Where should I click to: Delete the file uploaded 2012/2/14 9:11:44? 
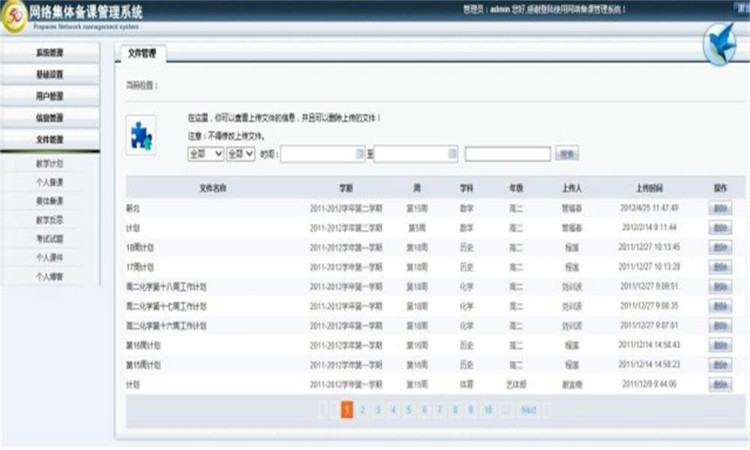tap(720, 228)
